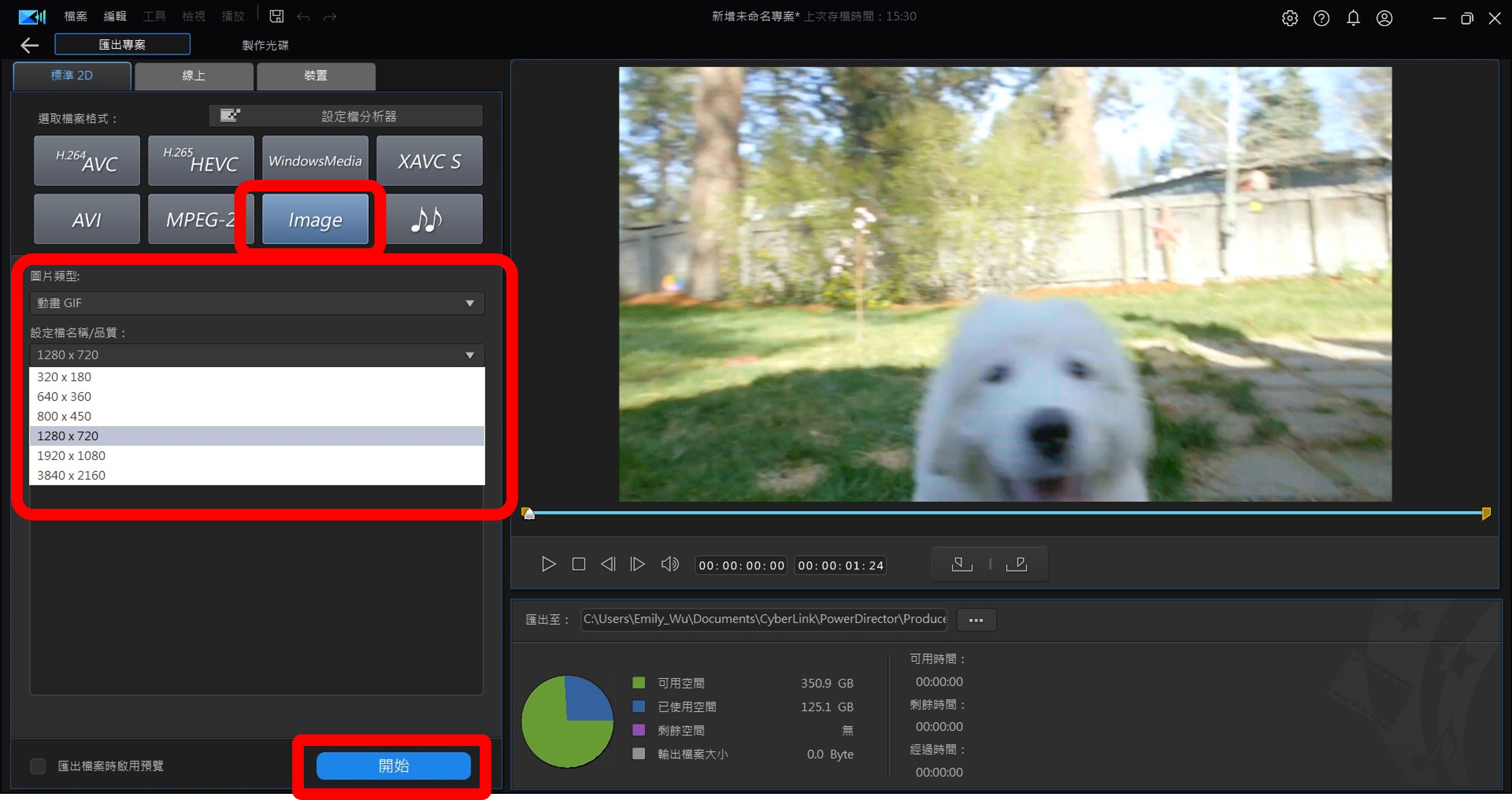Click the mark-out range icon
This screenshot has height=800, width=1512.
(1017, 565)
